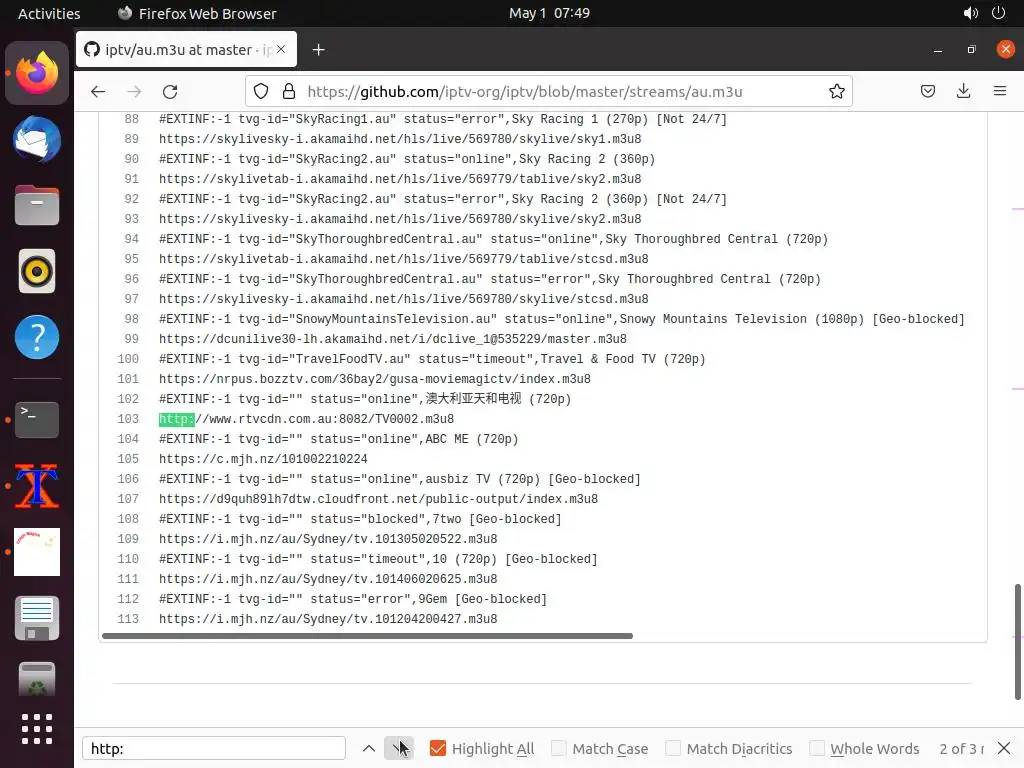Screen dimensions: 1024x768
Task: Save page to Pocket
Action: click(x=927, y=91)
